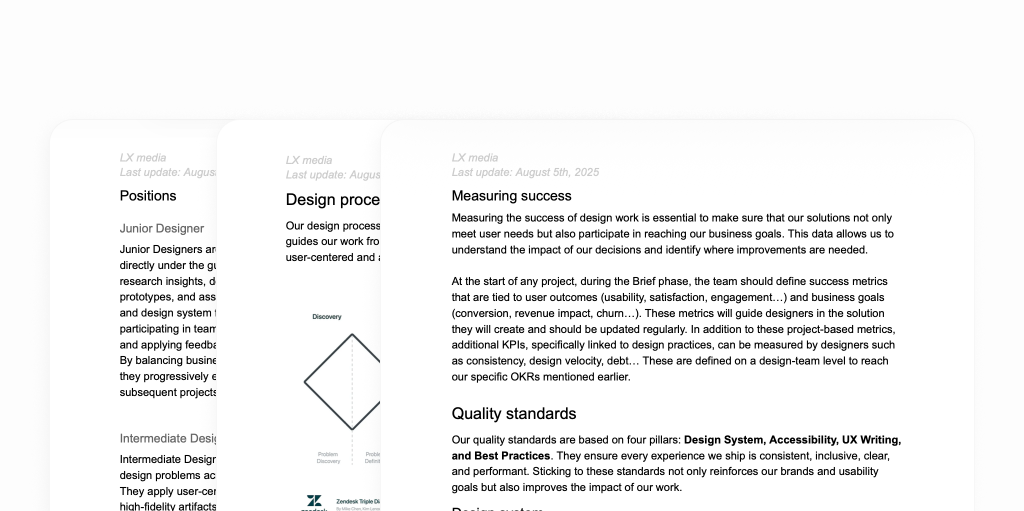1024x511 pixels.
Task: Click the 'Our quality standards are based' paragraph
Action: tap(676, 463)
